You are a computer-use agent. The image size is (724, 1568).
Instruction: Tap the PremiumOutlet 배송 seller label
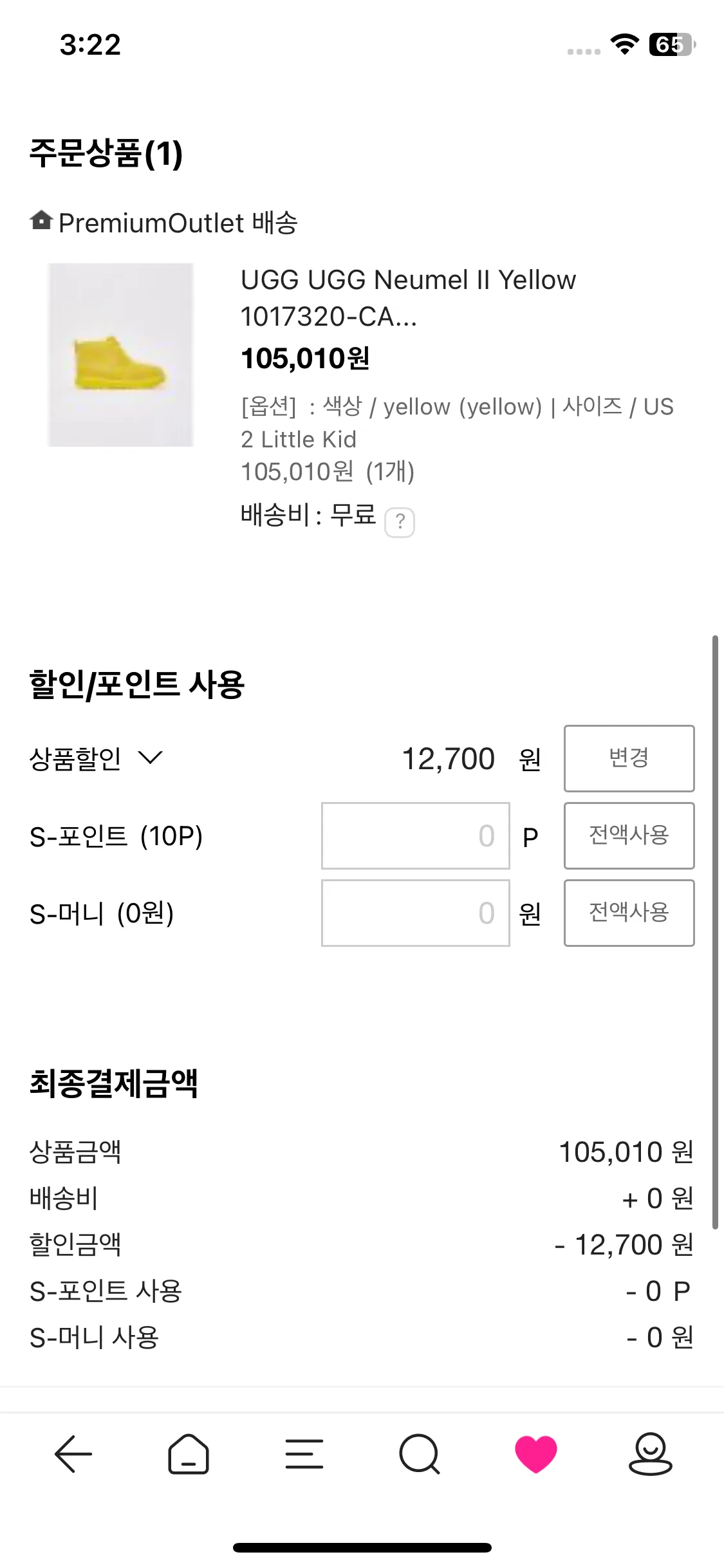(x=178, y=223)
